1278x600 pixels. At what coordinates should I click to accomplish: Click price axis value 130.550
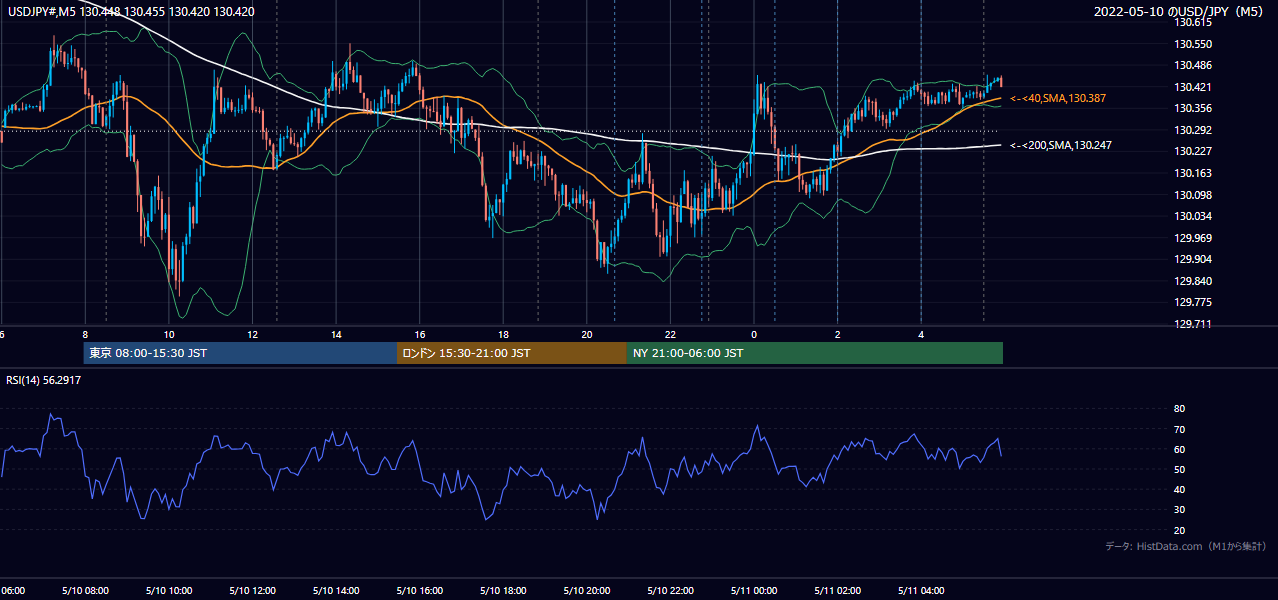tap(1195, 44)
